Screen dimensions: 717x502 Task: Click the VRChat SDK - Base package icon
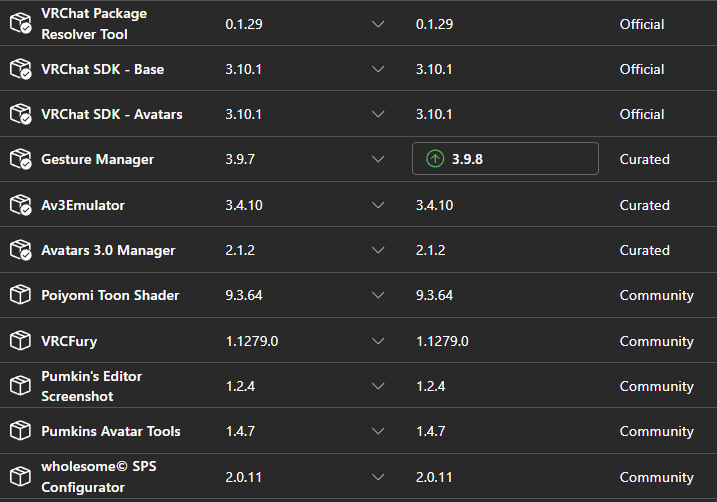click(21, 69)
